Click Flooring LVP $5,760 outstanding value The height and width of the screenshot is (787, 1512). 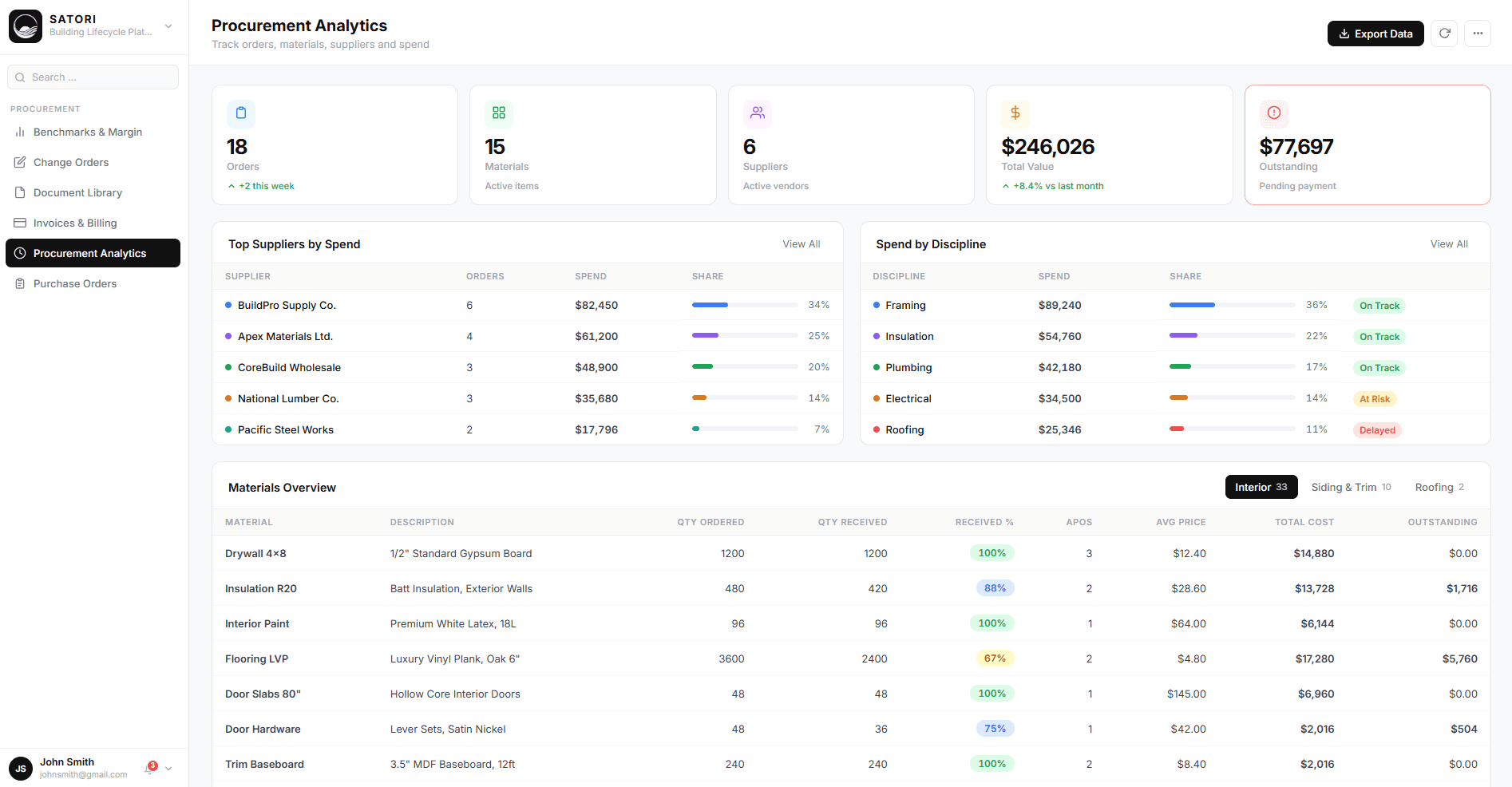pos(1459,658)
